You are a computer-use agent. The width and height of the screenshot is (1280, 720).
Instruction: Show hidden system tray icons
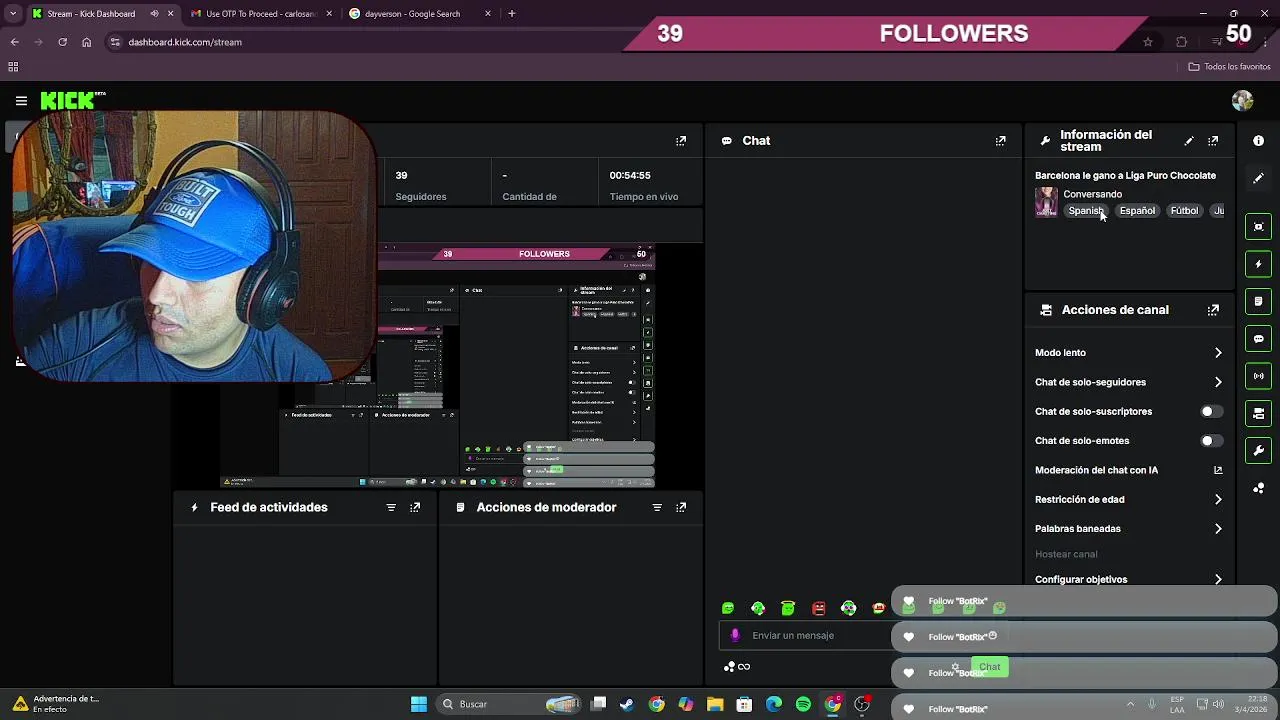pos(1130,704)
